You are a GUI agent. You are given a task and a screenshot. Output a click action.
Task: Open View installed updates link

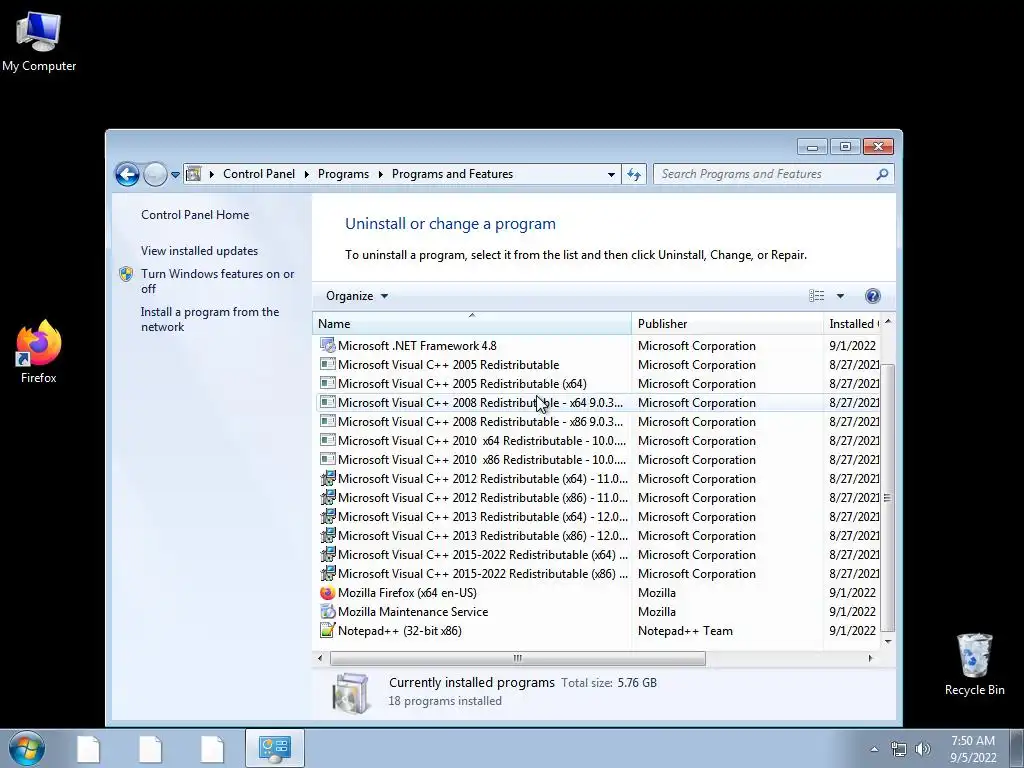pyautogui.click(x=199, y=251)
